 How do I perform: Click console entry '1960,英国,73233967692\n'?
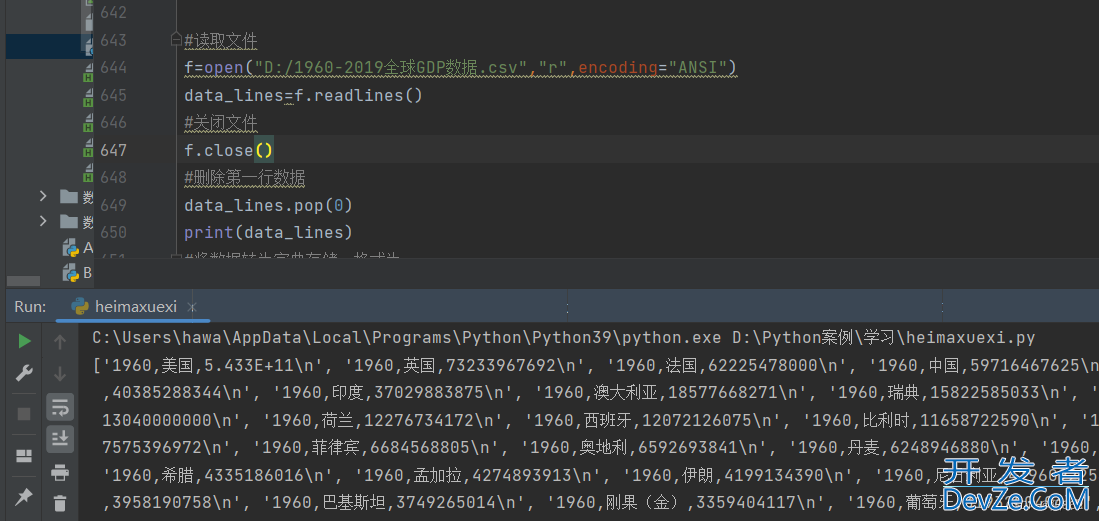coord(464,365)
